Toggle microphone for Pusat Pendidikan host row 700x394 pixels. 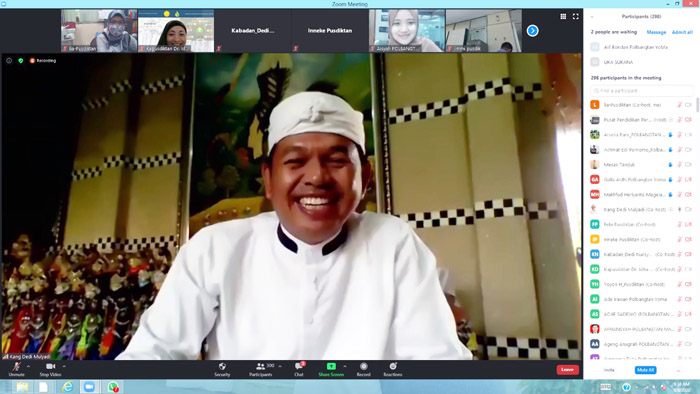pyautogui.click(x=679, y=120)
